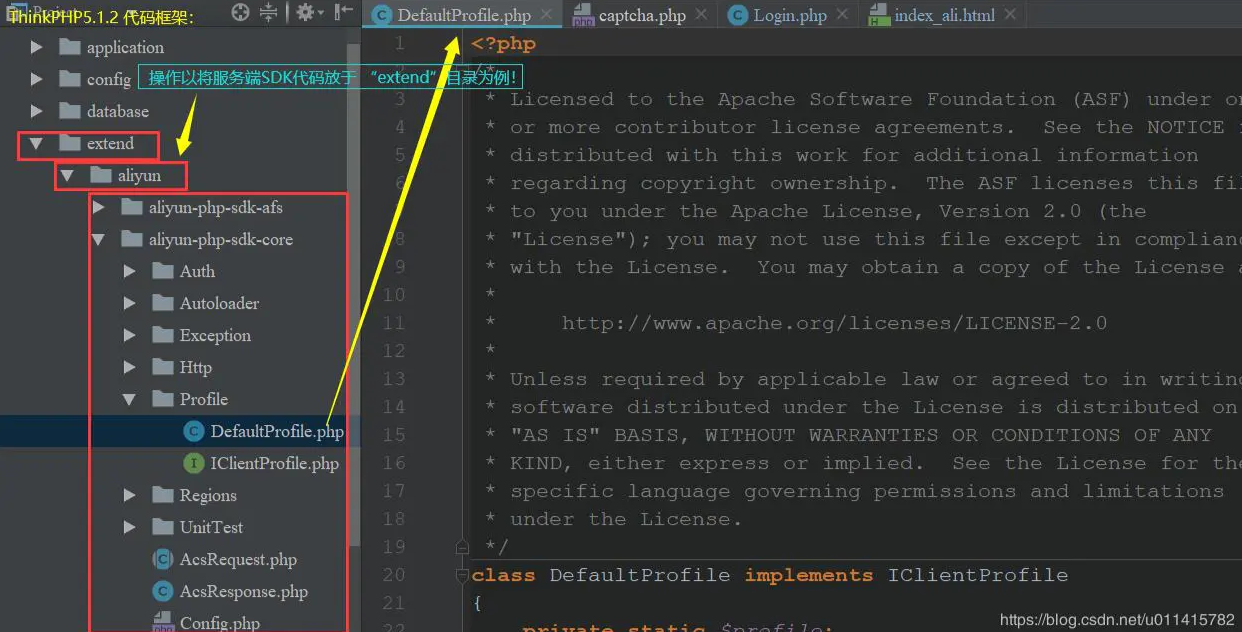1242x632 pixels.
Task: Click line number 15 in the gutter
Action: click(394, 435)
